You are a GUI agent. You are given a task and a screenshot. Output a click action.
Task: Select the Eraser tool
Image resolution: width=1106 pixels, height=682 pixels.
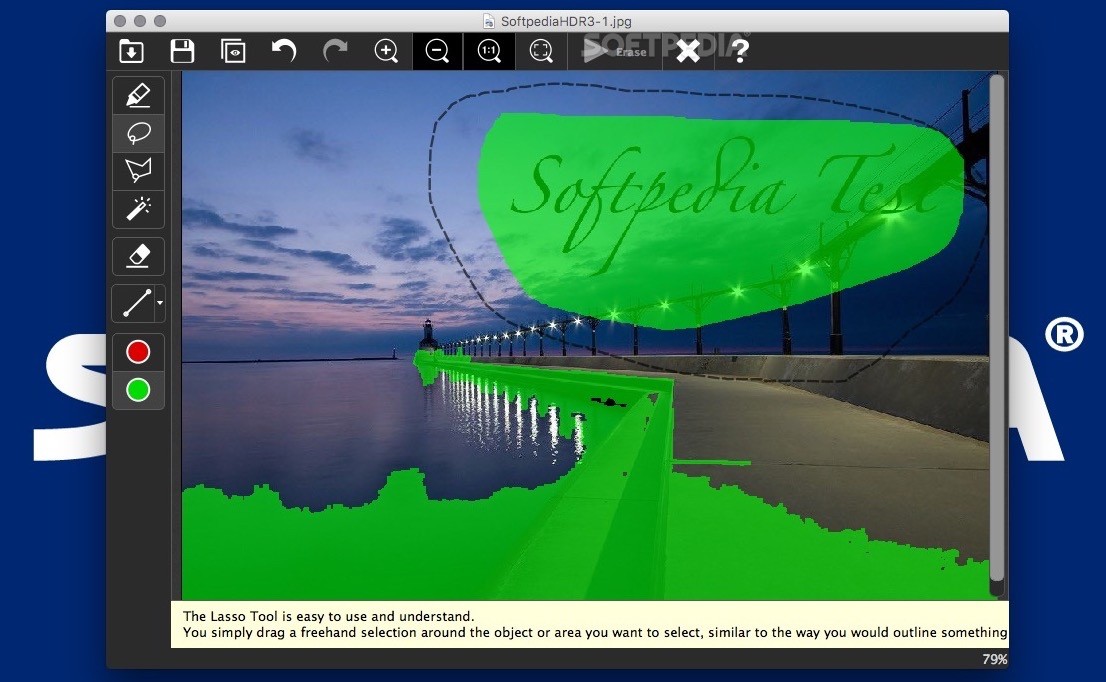pyautogui.click(x=138, y=256)
